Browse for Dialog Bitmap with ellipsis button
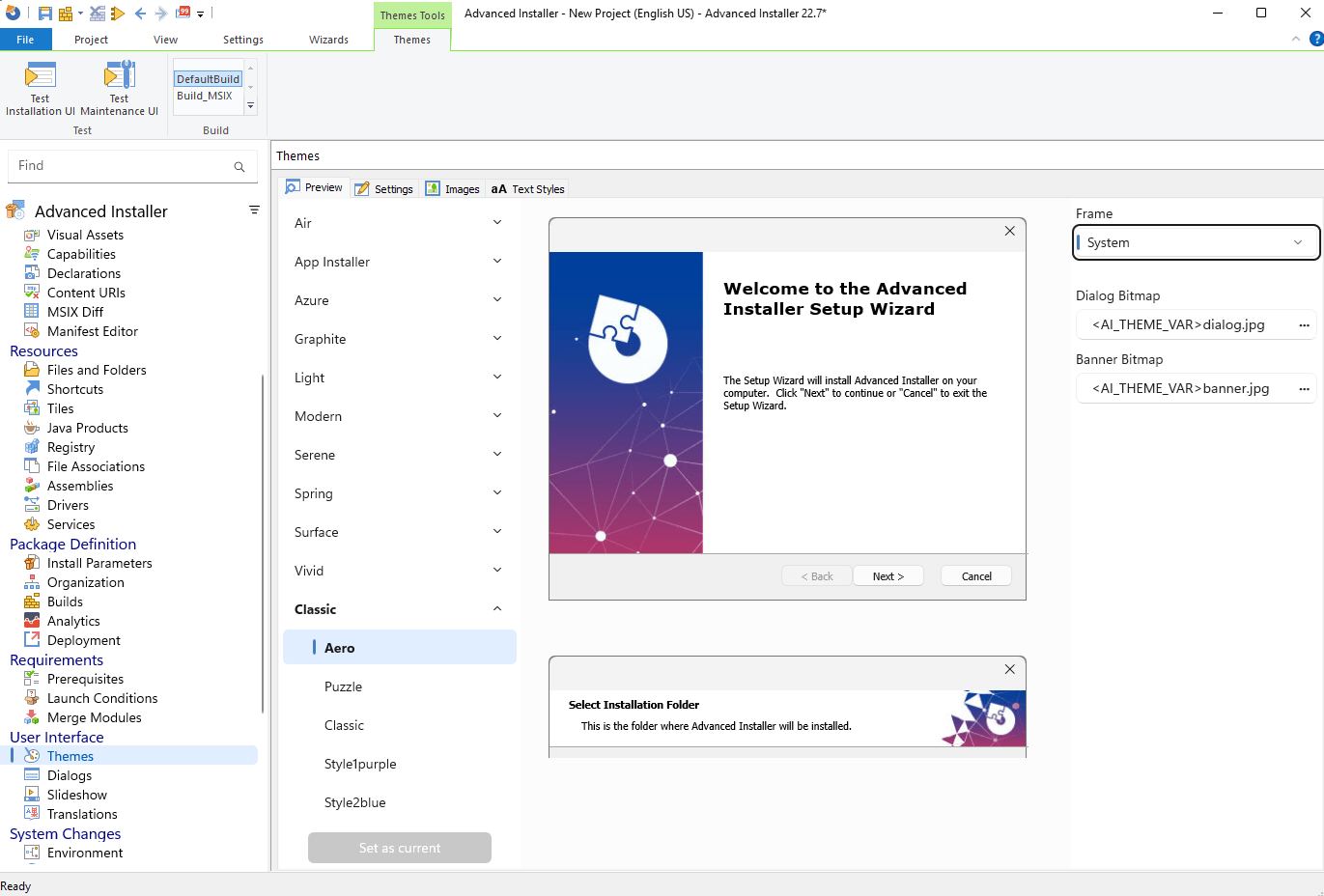Image resolution: width=1324 pixels, height=896 pixels. (x=1304, y=325)
